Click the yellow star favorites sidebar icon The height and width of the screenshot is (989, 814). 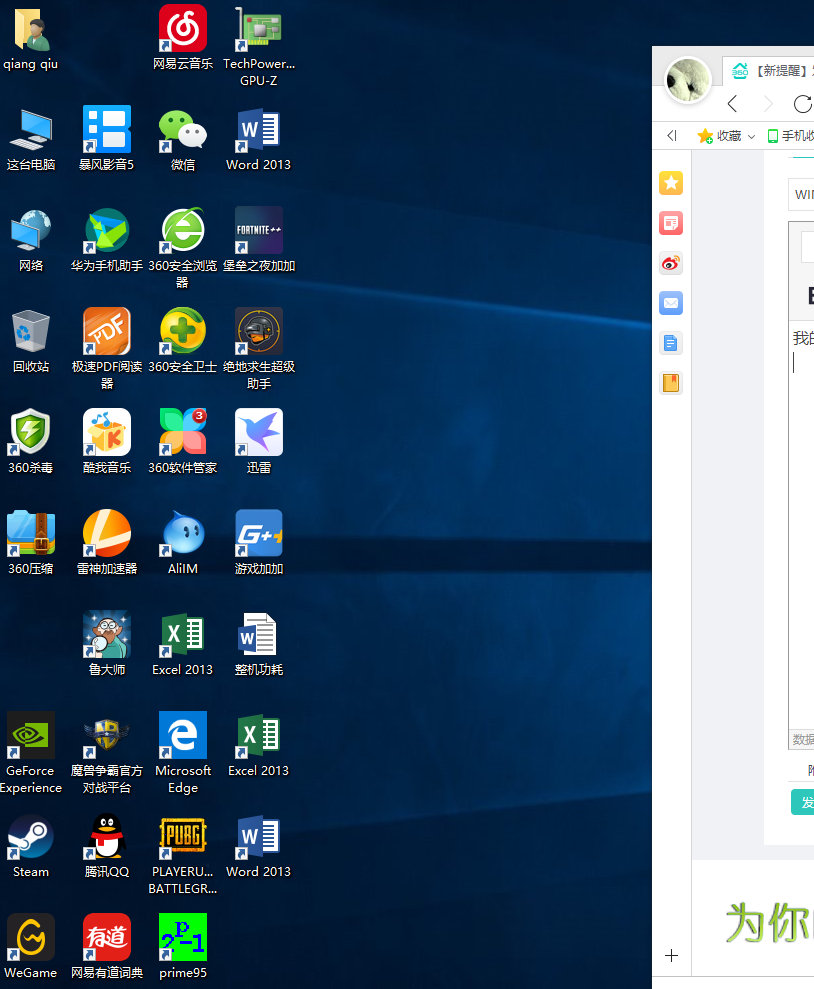pyautogui.click(x=671, y=182)
